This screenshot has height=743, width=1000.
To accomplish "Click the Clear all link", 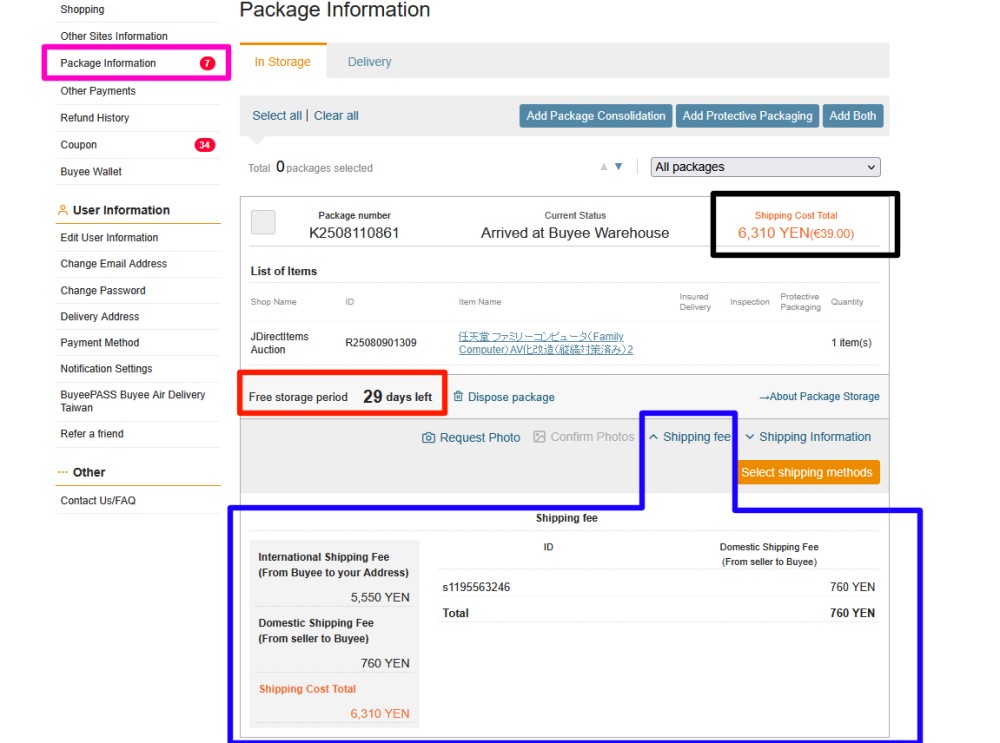I will (336, 115).
